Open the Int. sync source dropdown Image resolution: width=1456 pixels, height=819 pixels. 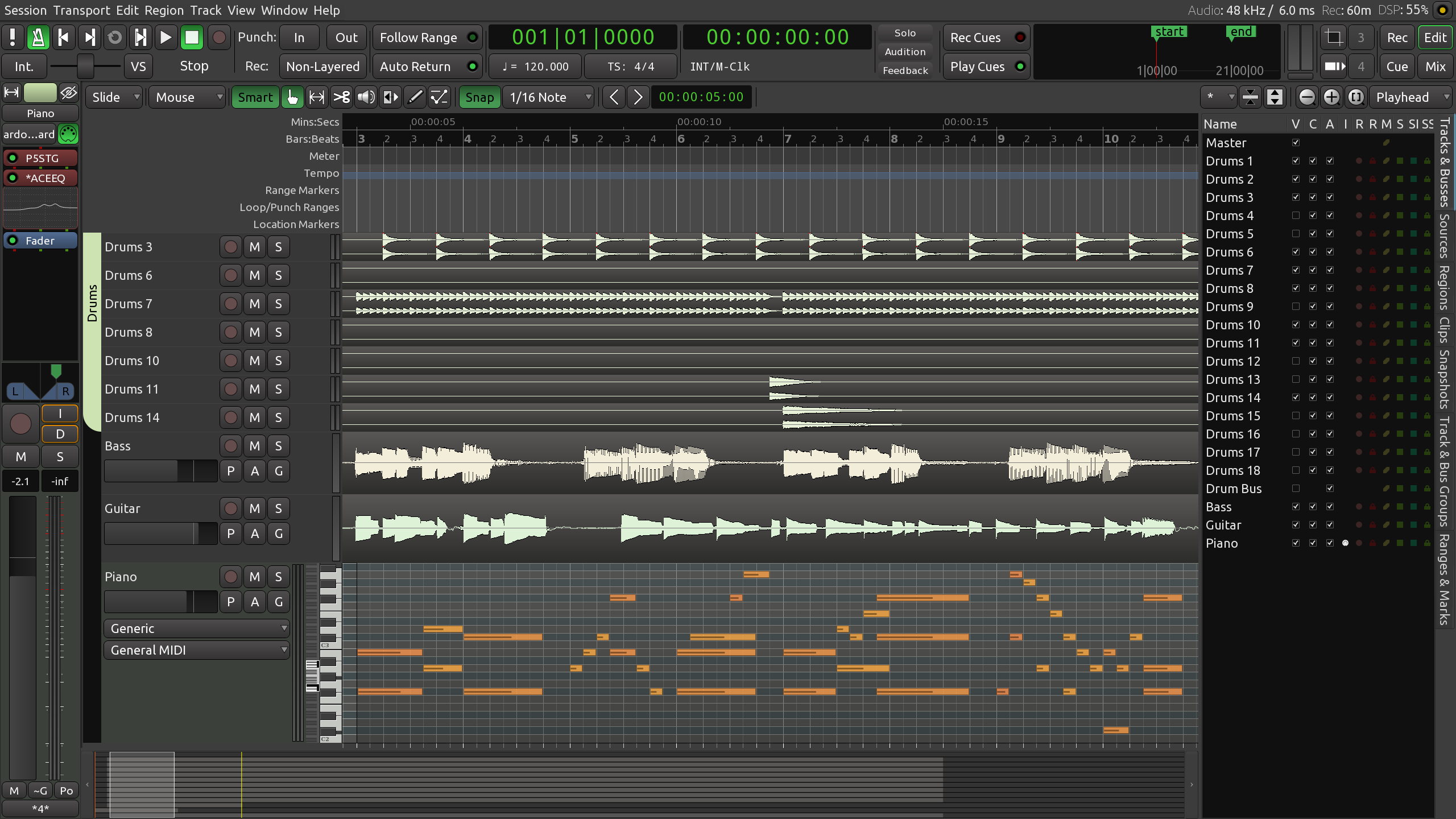(x=24, y=67)
